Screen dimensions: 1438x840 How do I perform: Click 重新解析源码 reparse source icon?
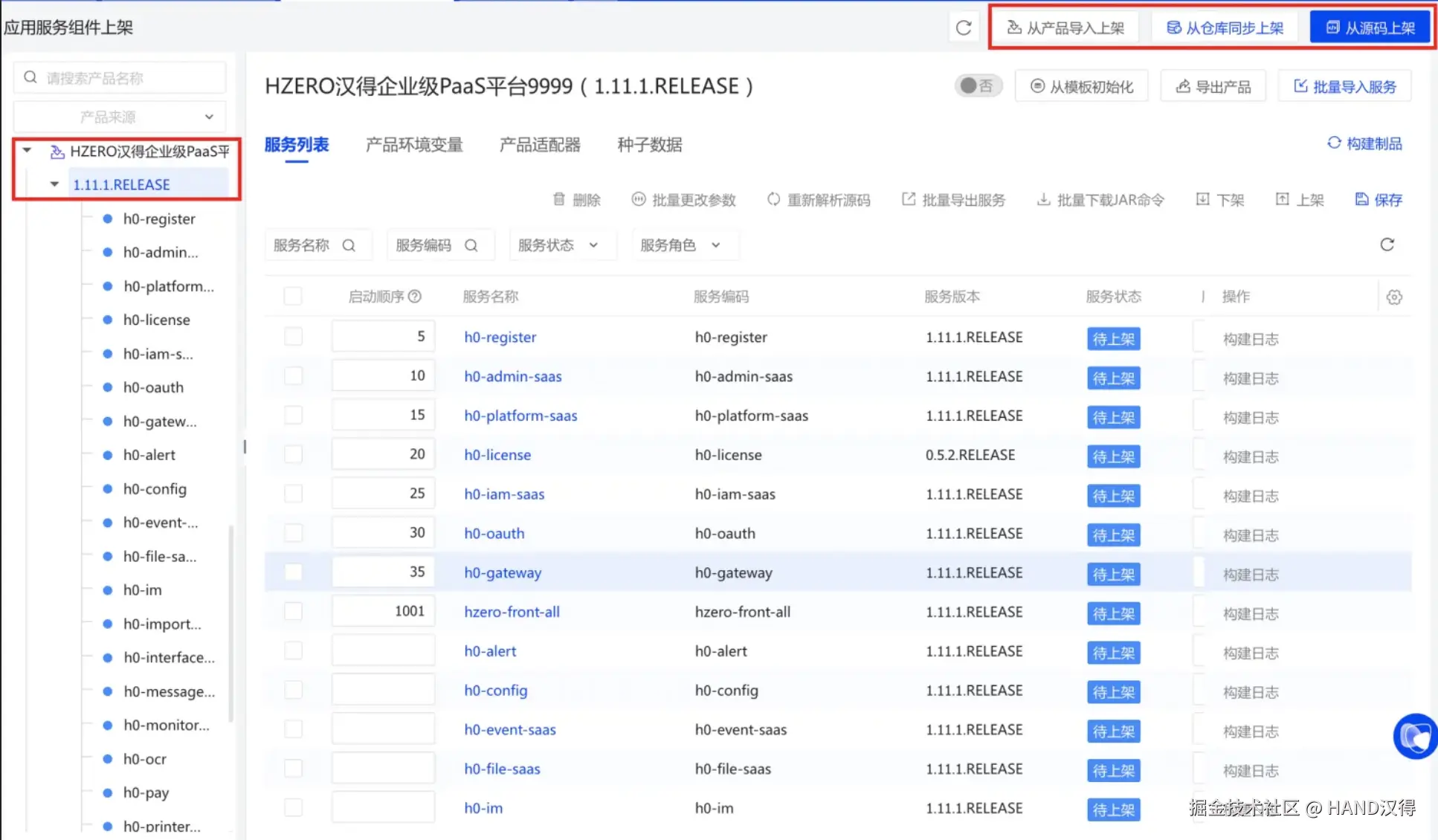(774, 199)
